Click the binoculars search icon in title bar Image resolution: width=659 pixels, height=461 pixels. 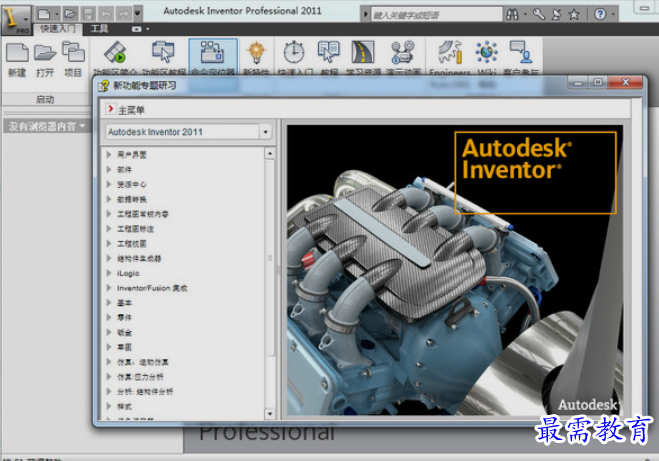(512, 15)
